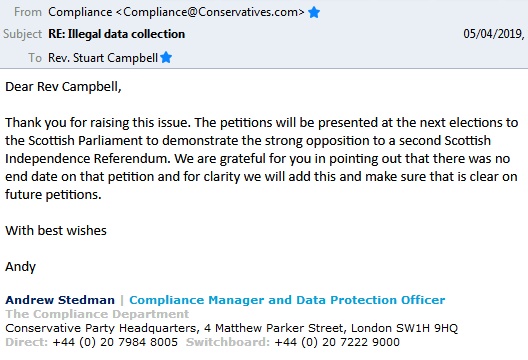The width and height of the screenshot is (528, 360).
Task: Click the words Independence Referendum in the body
Action: click(88, 159)
